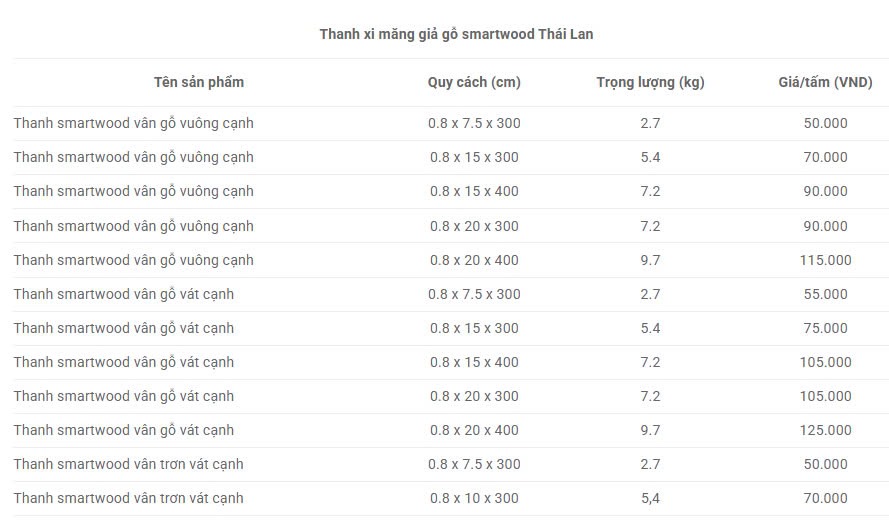
Task: Click the weight value written as "5,4"
Action: click(x=650, y=498)
